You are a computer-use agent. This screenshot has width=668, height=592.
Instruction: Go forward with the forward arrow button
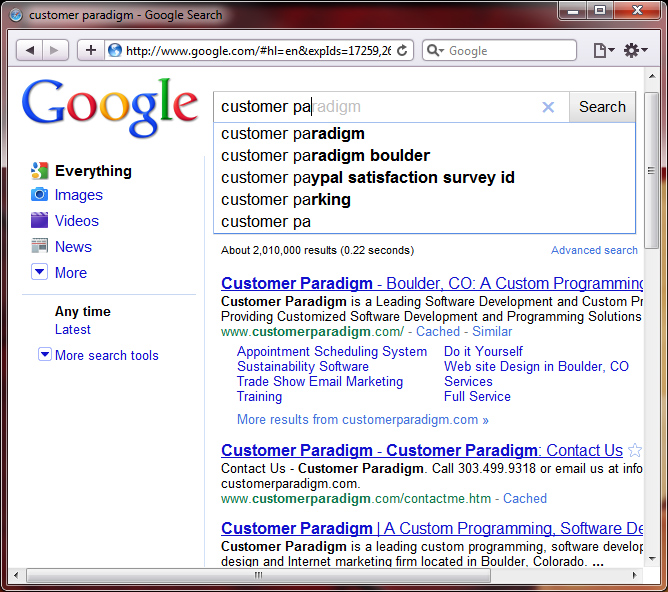(55, 50)
